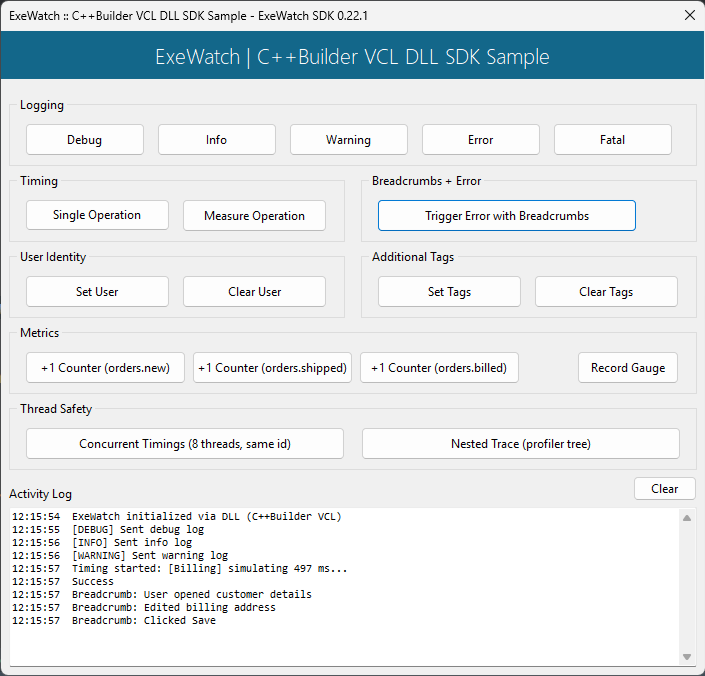Click activity log scrollbar down arrow
Image resolution: width=705 pixels, height=676 pixels.
click(x=687, y=657)
